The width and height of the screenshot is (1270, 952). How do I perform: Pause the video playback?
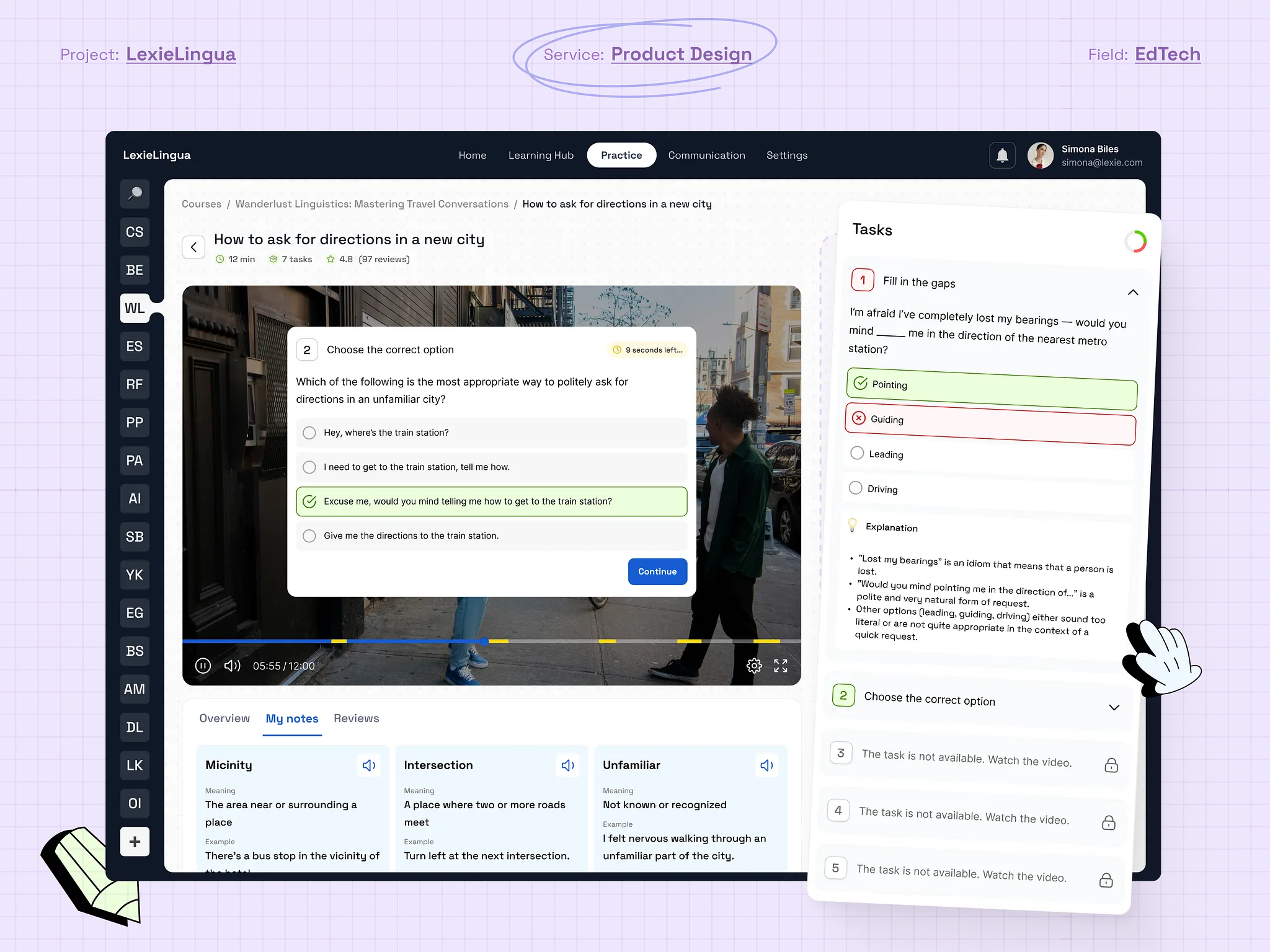coord(203,666)
